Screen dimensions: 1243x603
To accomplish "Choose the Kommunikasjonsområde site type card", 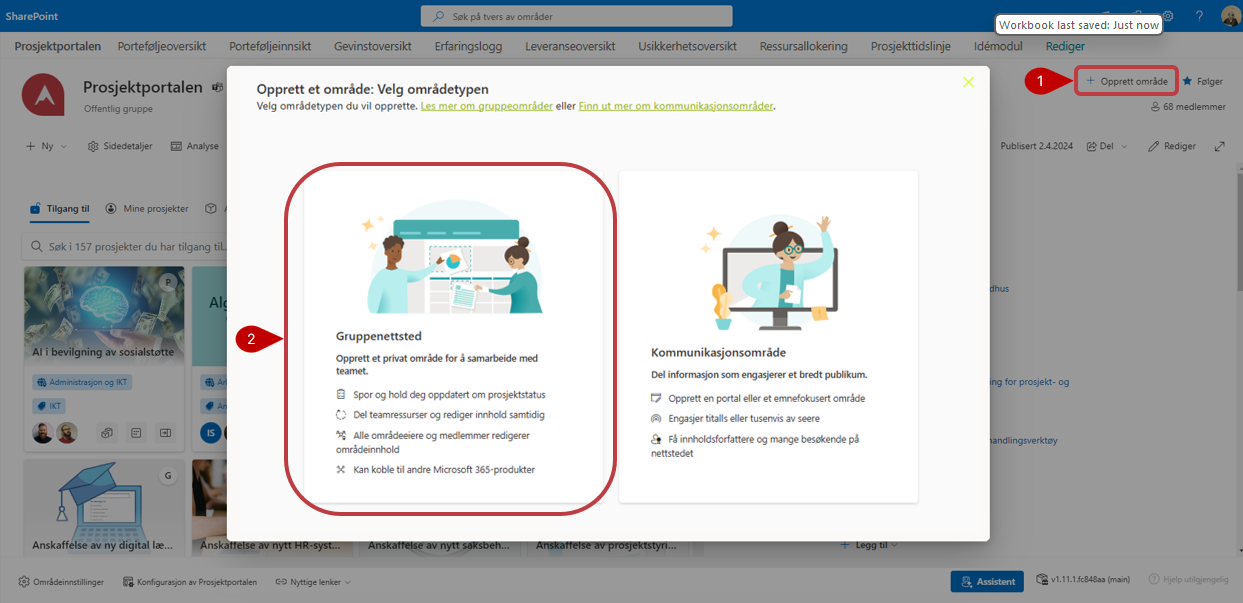I will coord(768,336).
